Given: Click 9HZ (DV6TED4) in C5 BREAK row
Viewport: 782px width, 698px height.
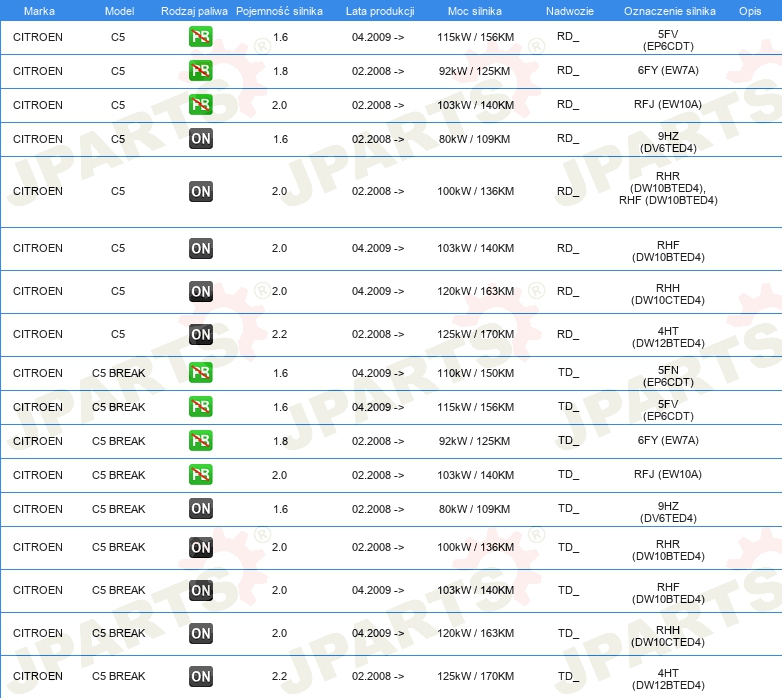Looking at the screenshot, I should point(668,512).
